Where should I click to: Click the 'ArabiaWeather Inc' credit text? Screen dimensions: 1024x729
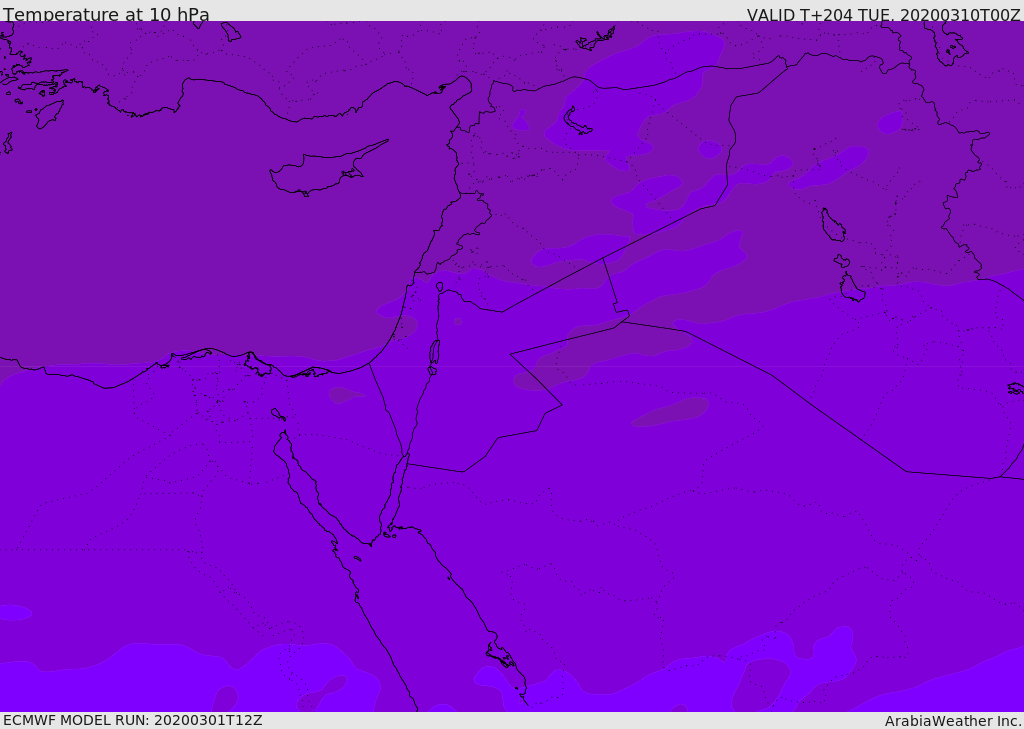952,721
